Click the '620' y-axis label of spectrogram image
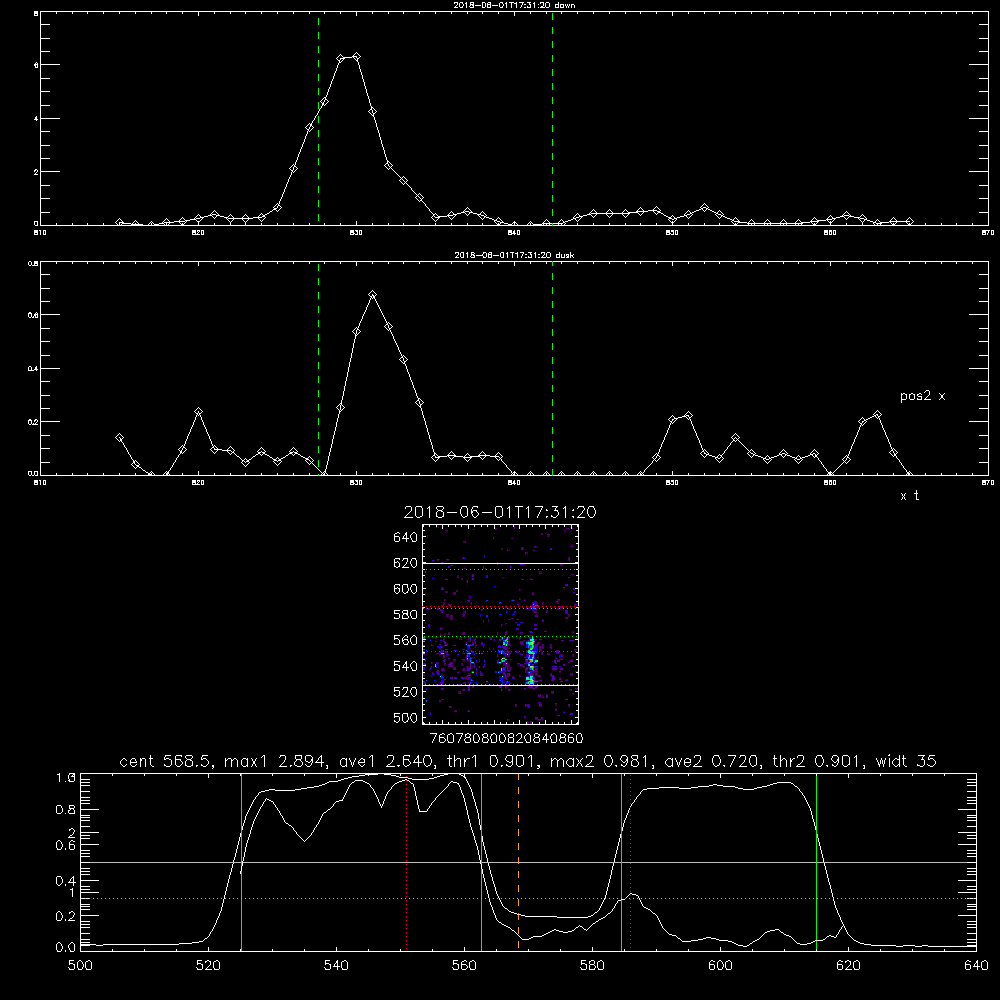The width and height of the screenshot is (1000, 1000). click(x=406, y=563)
